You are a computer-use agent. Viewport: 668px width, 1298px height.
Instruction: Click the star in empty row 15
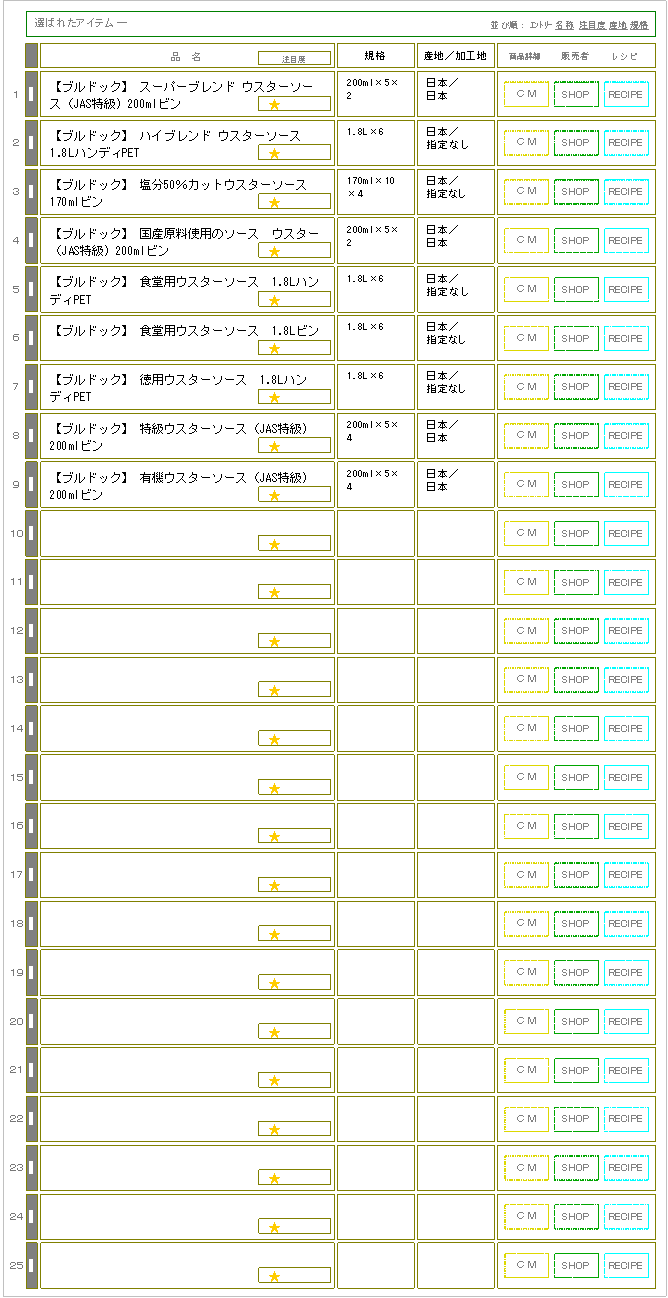click(x=274, y=789)
